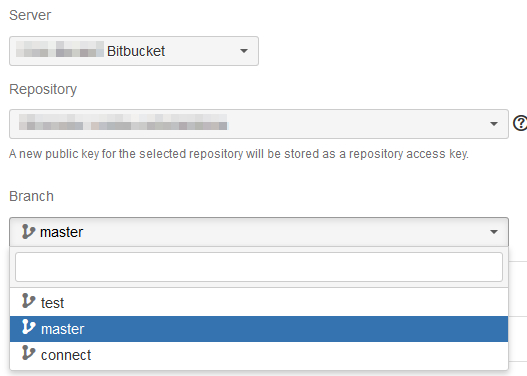527x376 pixels.
Task: Open the Server Bitbucket dropdown
Action: click(x=134, y=51)
